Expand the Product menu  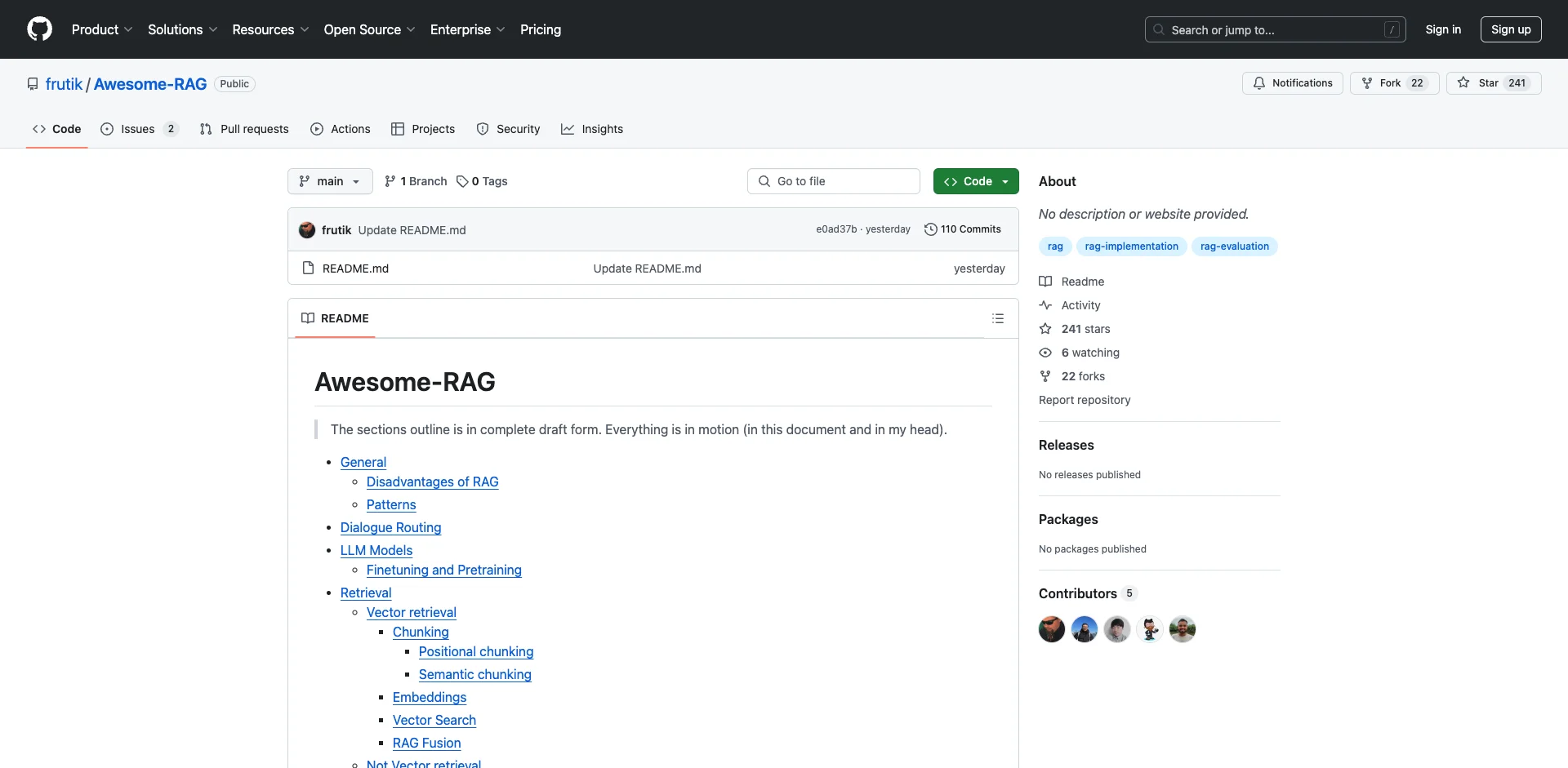(x=101, y=29)
